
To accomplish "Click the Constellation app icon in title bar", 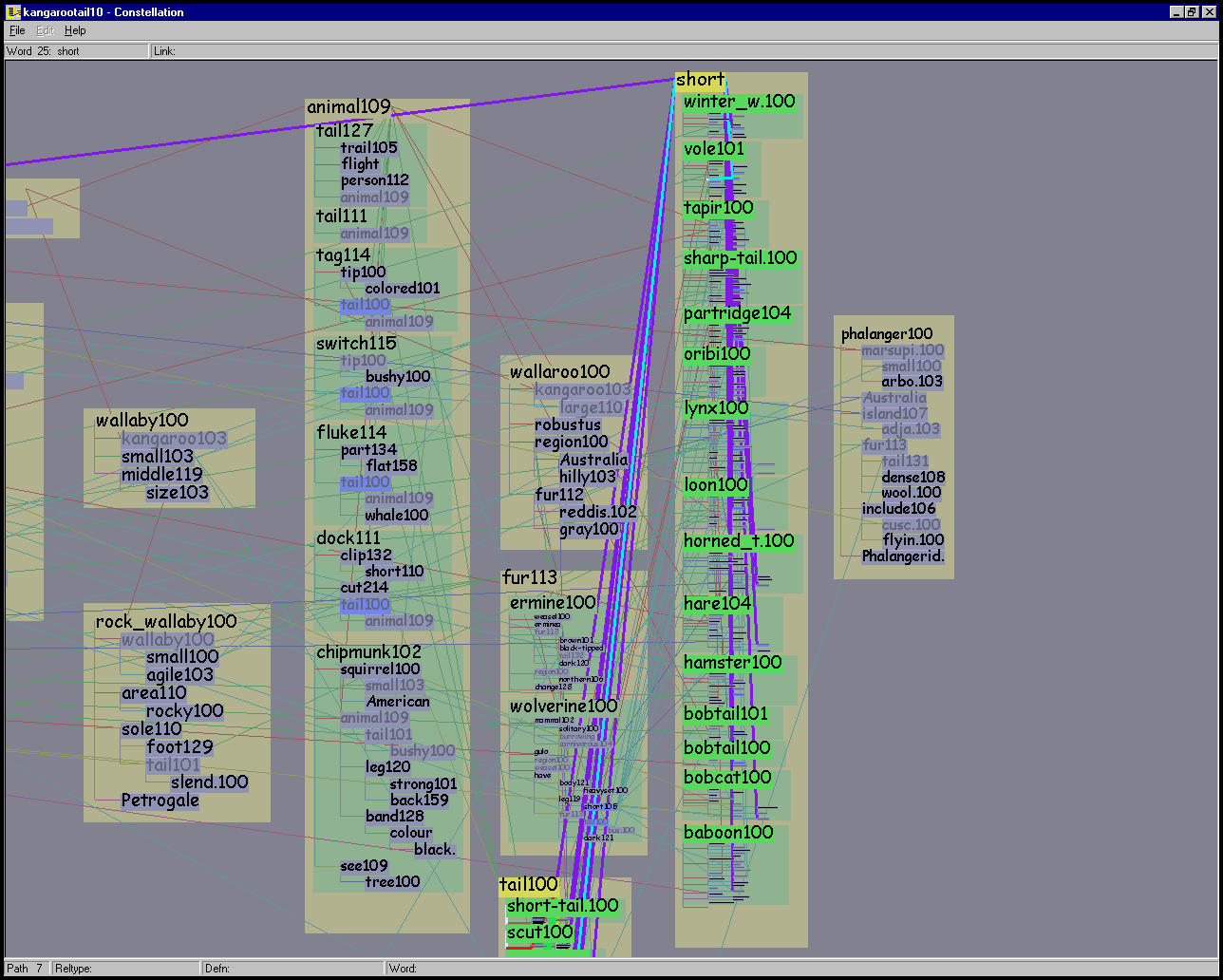I will (13, 11).
